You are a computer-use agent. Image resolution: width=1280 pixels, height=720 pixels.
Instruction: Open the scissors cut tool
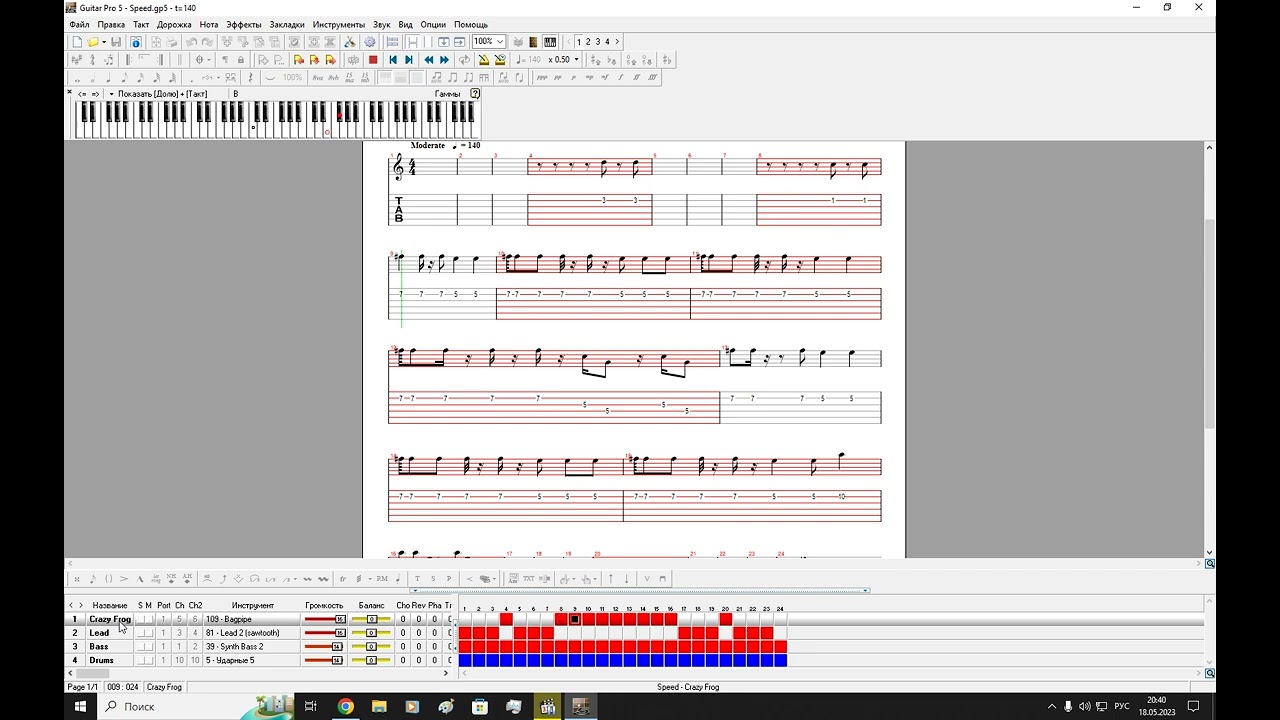tap(350, 42)
